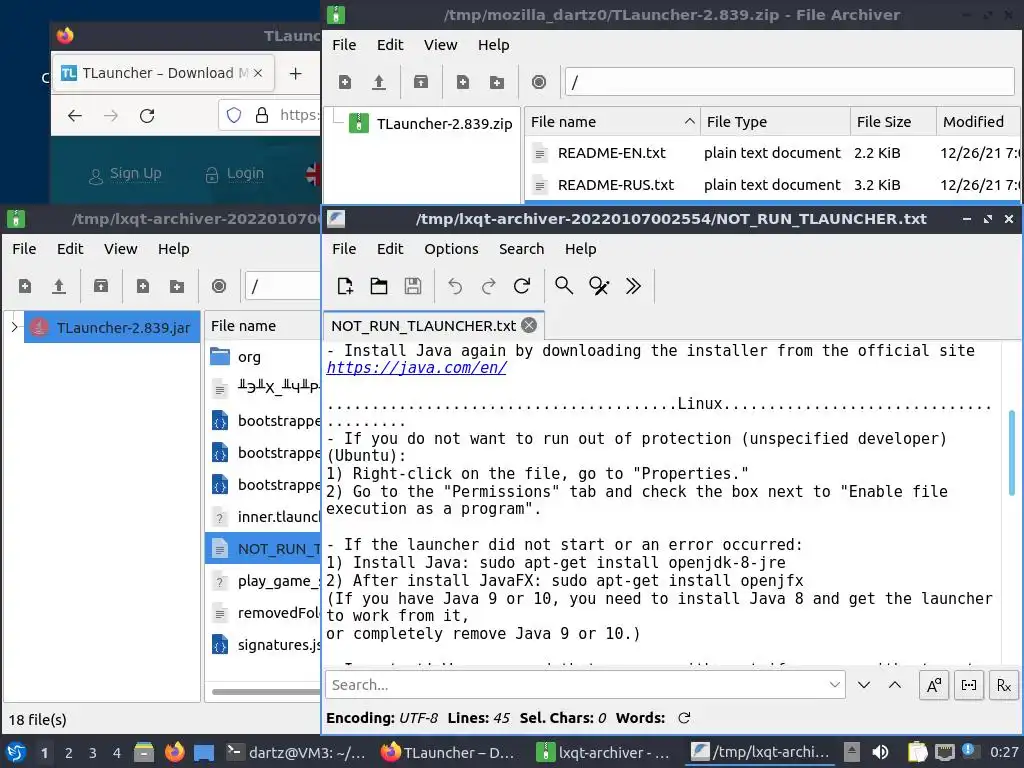Click the Save floppy icon in editor toolbar
The image size is (1024, 768).
tap(413, 286)
